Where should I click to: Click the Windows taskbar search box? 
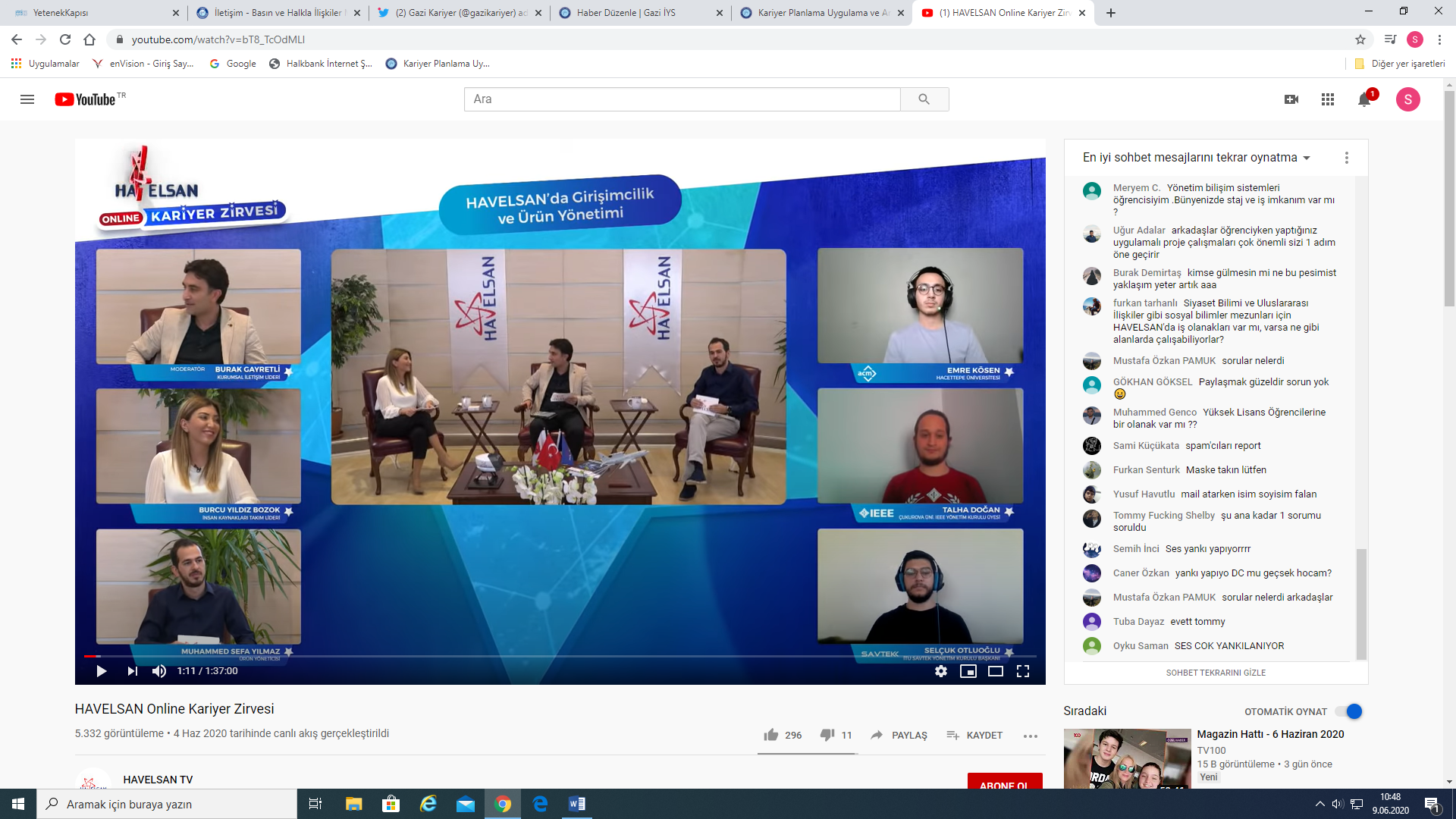(167, 804)
